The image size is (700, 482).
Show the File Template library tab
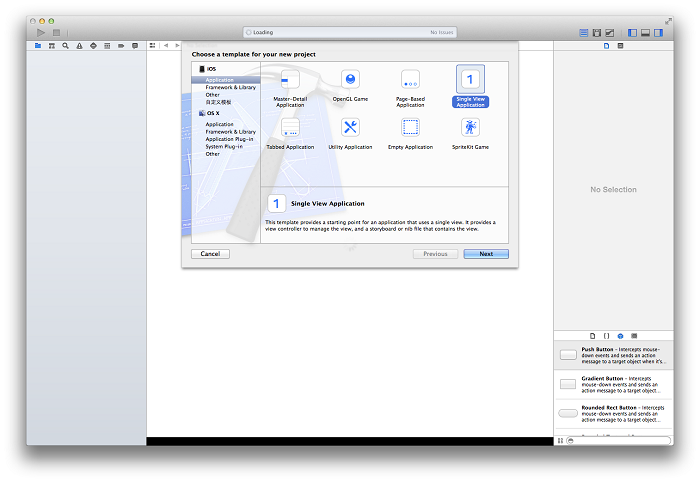(592, 336)
